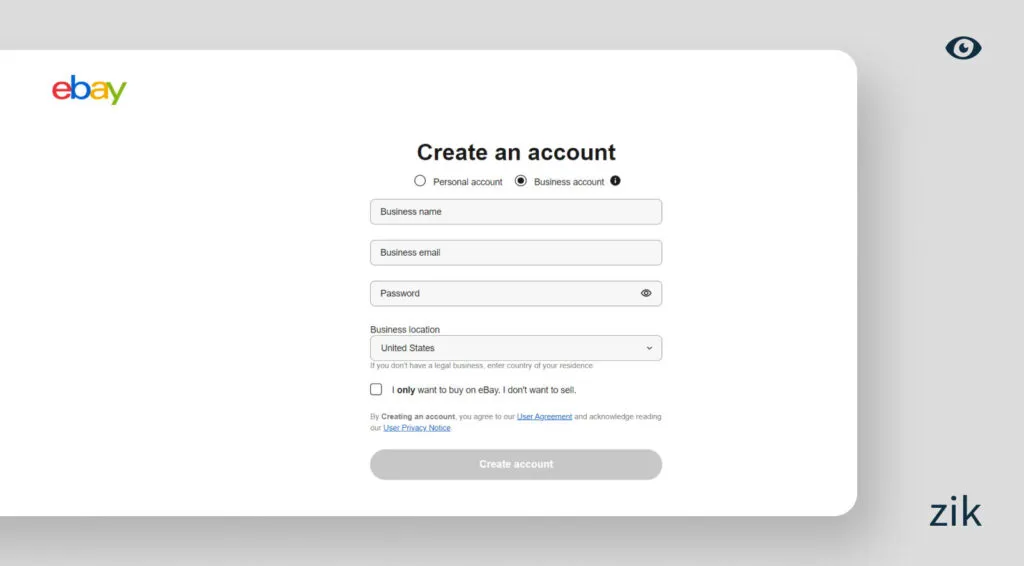Click into the Business email field
This screenshot has width=1024, height=566.
pyautogui.click(x=515, y=253)
